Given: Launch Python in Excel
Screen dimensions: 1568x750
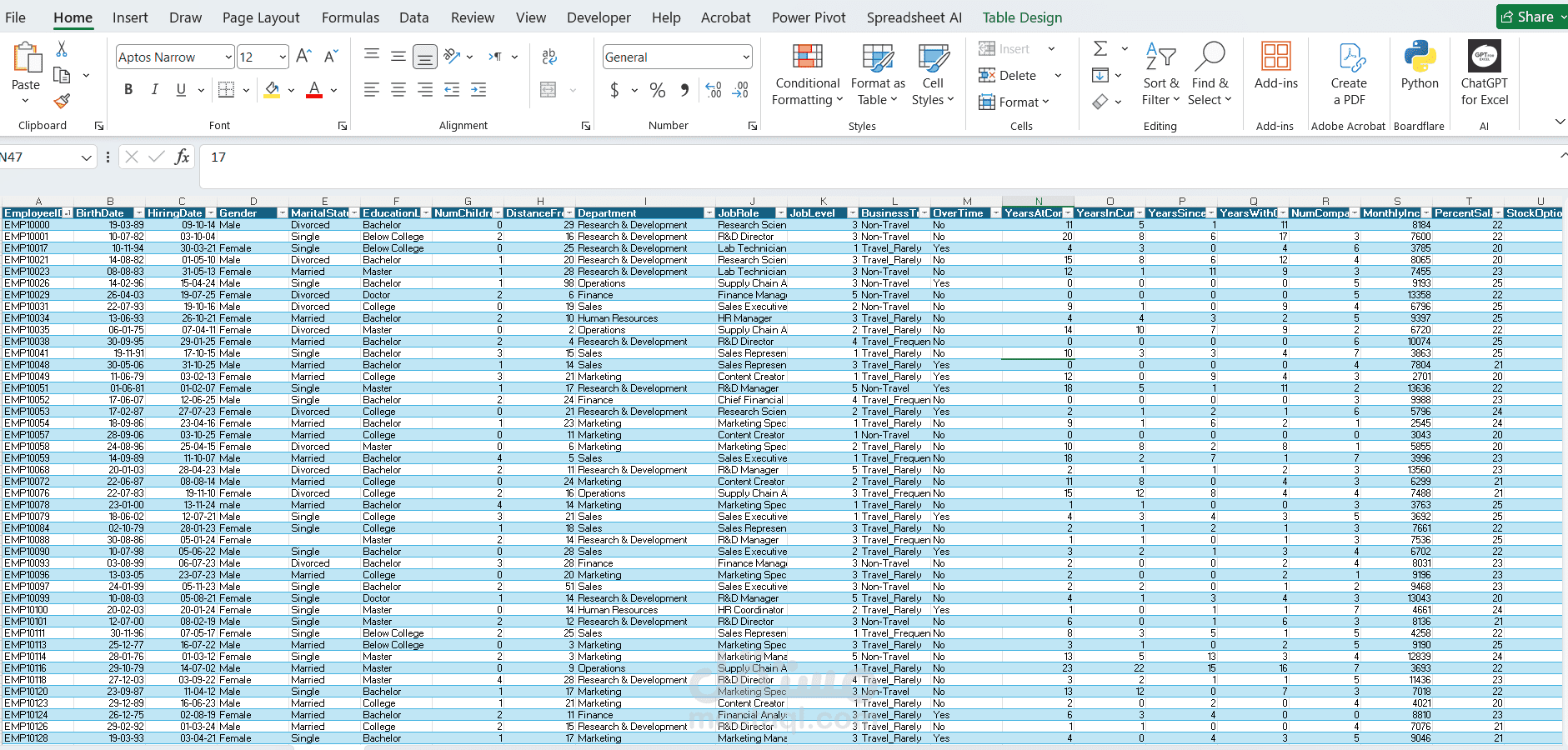Looking at the screenshot, I should pos(1420,67).
